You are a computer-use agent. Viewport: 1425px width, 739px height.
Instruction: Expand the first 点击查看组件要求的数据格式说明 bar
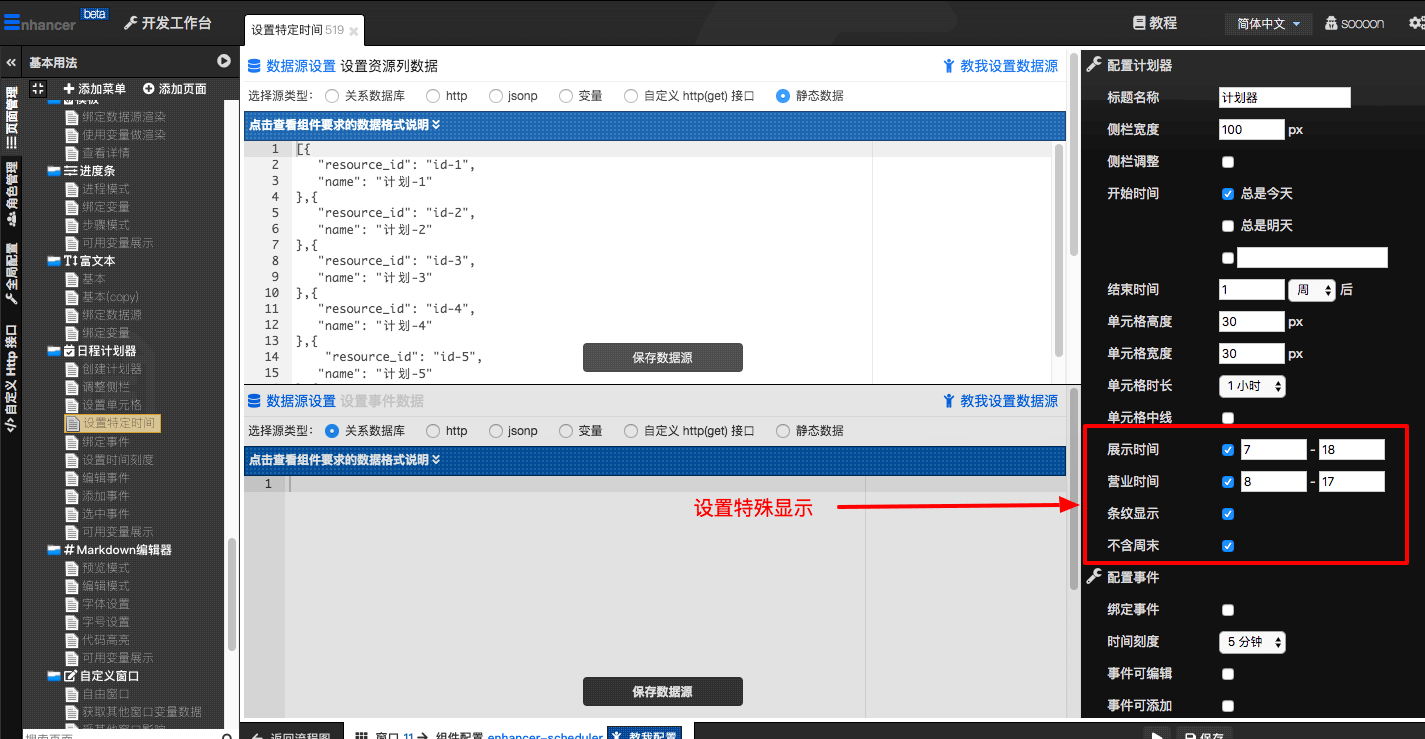pos(655,125)
